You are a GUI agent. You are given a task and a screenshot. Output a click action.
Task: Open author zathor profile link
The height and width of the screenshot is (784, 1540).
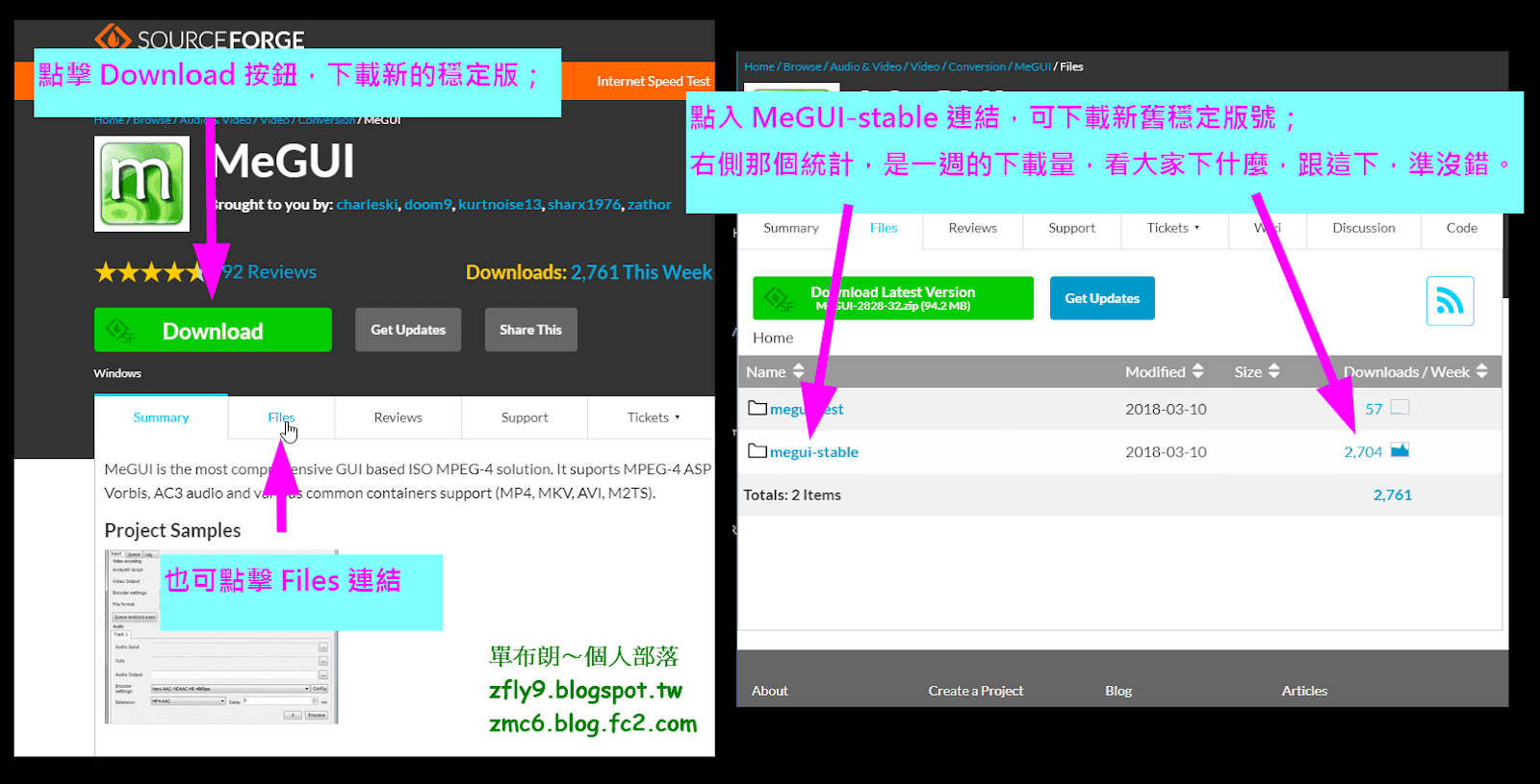650,205
